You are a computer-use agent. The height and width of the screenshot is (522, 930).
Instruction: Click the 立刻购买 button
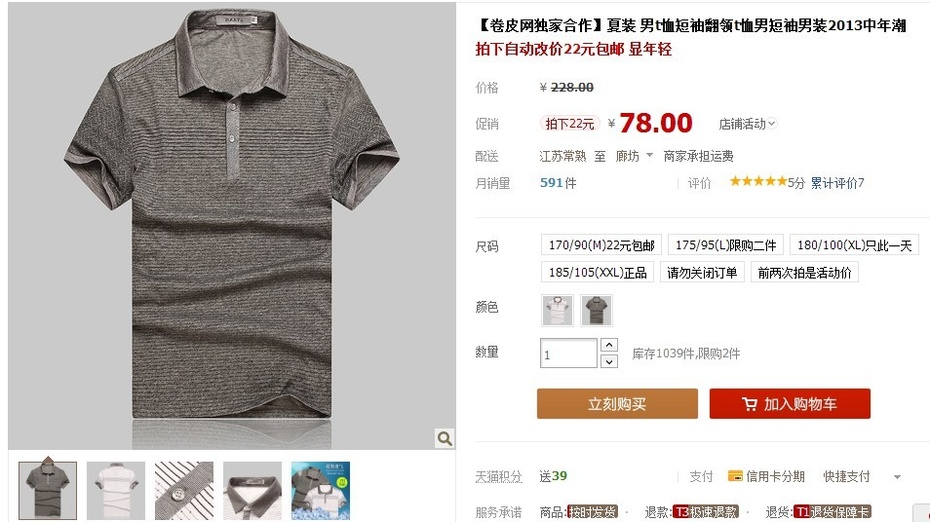point(617,404)
